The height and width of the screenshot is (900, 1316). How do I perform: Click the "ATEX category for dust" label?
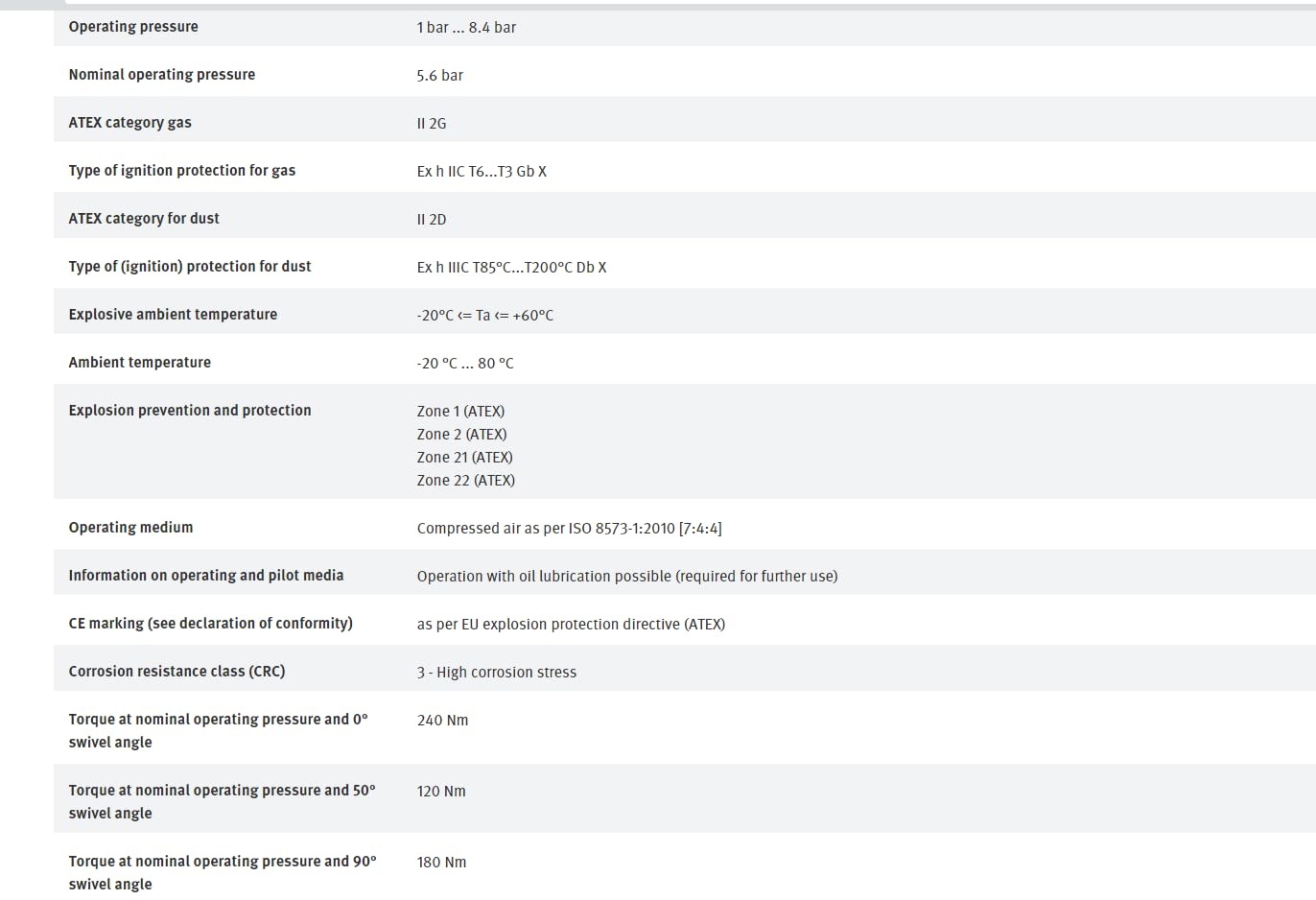(144, 219)
